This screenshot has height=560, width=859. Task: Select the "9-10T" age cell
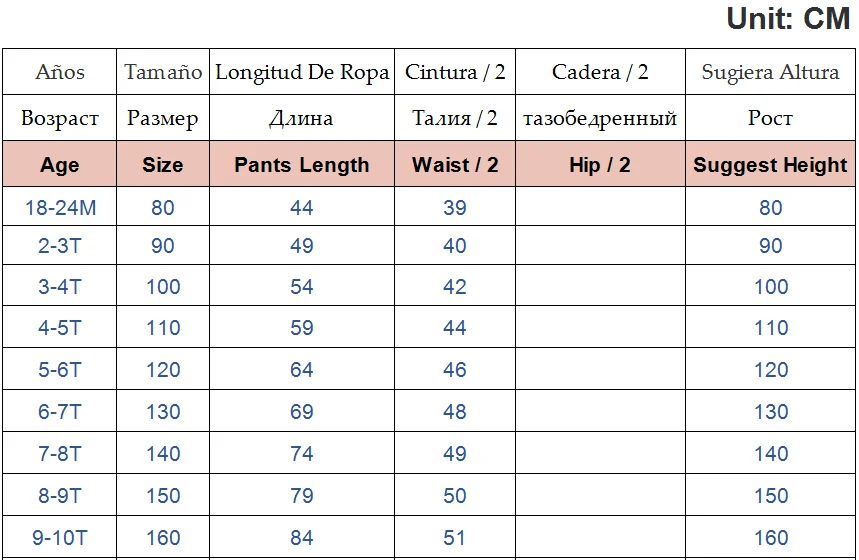[60, 538]
